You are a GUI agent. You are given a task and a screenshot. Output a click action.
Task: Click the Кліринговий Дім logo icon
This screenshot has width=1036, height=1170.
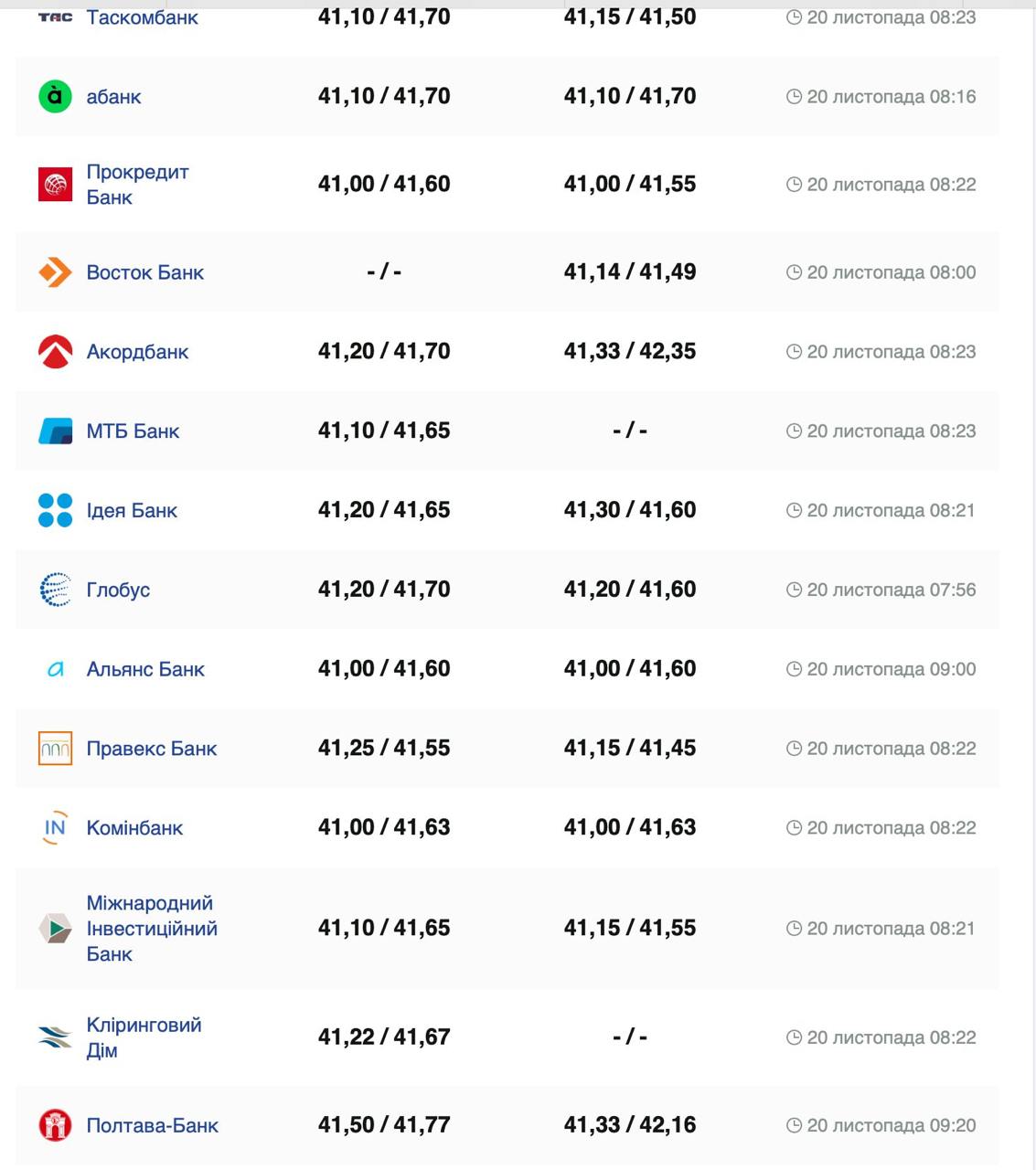click(x=55, y=1037)
